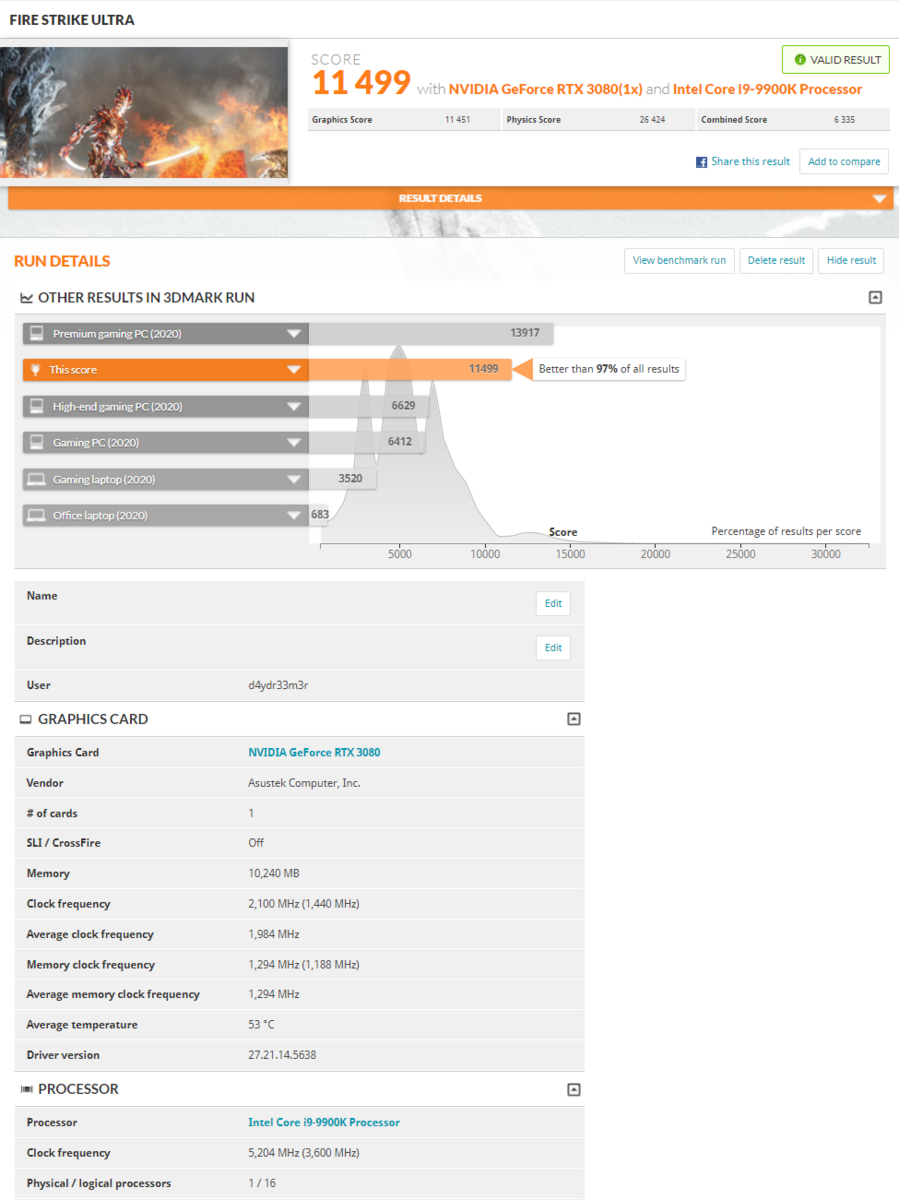The width and height of the screenshot is (899, 1200).
Task: Open the Gaming PC (2020) dropdown arrow
Action: [294, 443]
